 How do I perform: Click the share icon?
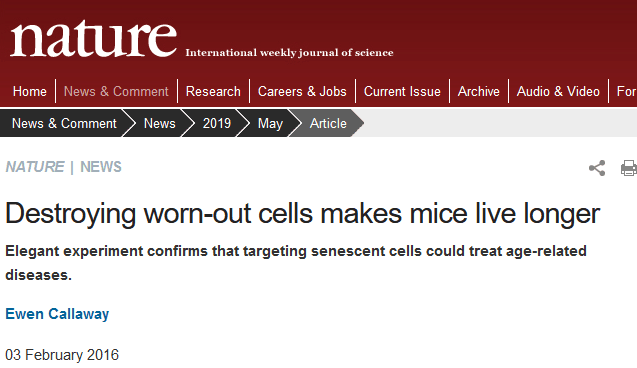pos(597,168)
